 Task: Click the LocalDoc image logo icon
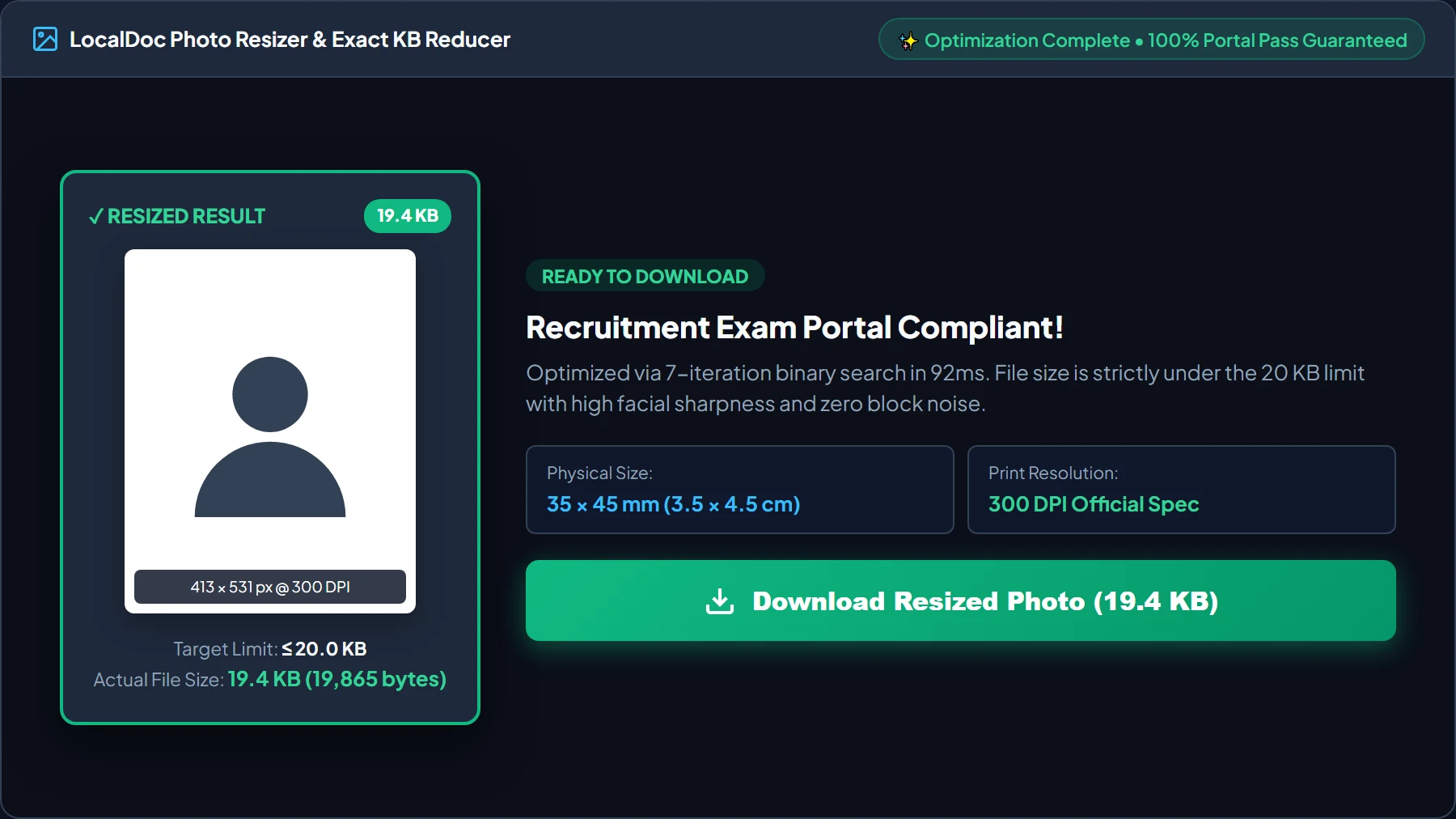tap(45, 39)
